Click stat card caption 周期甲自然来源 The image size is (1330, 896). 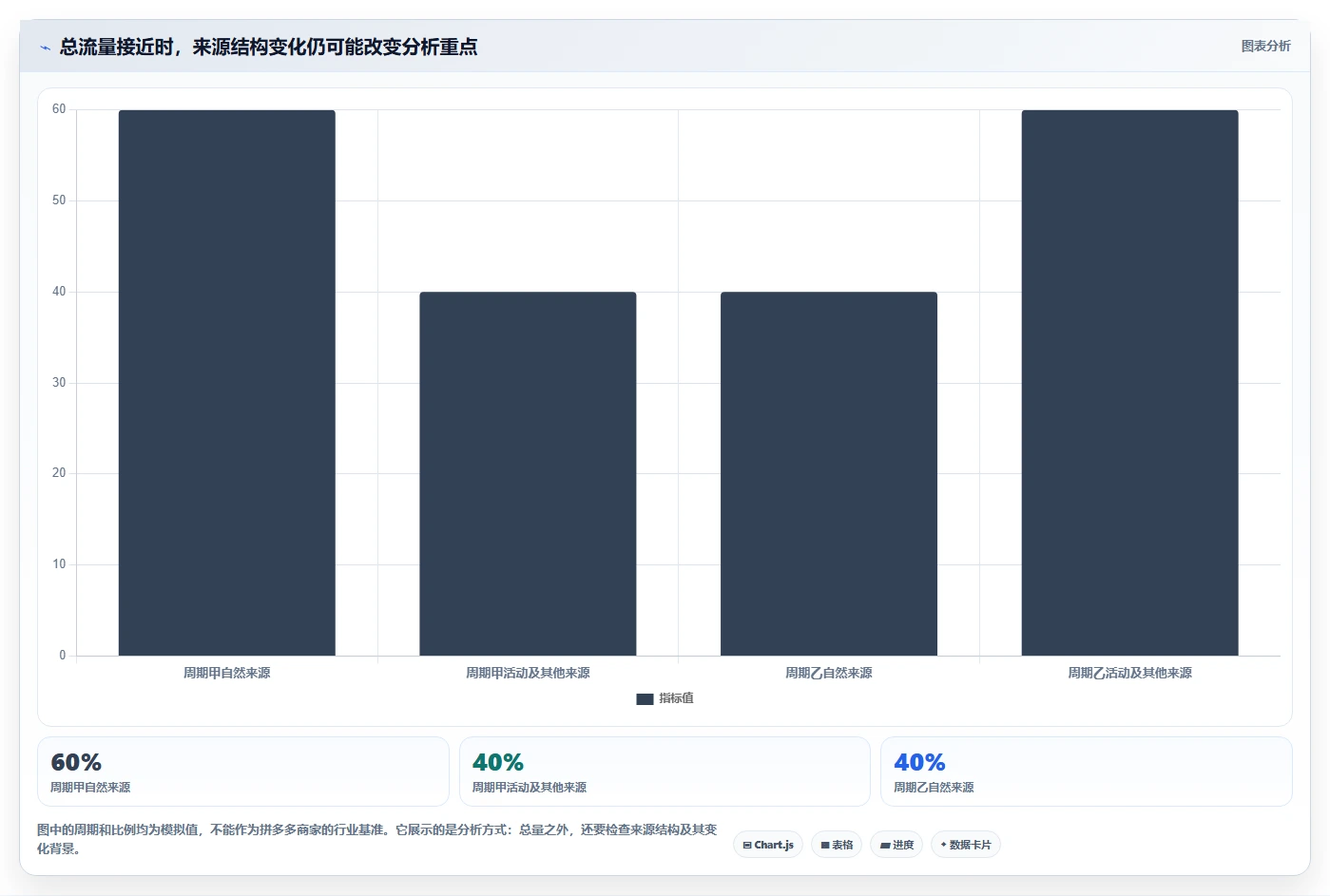point(90,788)
